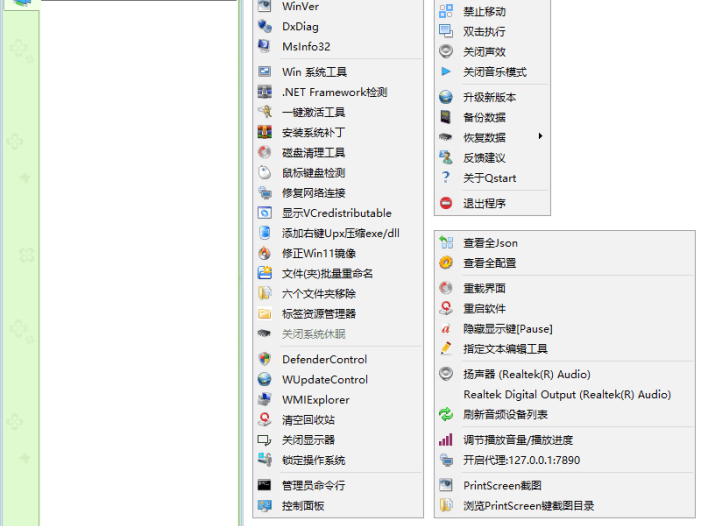Choose 重载界面 menu entry

(x=565, y=288)
